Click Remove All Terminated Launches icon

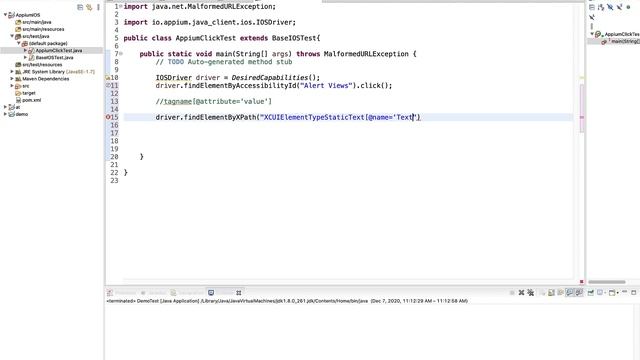click(x=531, y=293)
